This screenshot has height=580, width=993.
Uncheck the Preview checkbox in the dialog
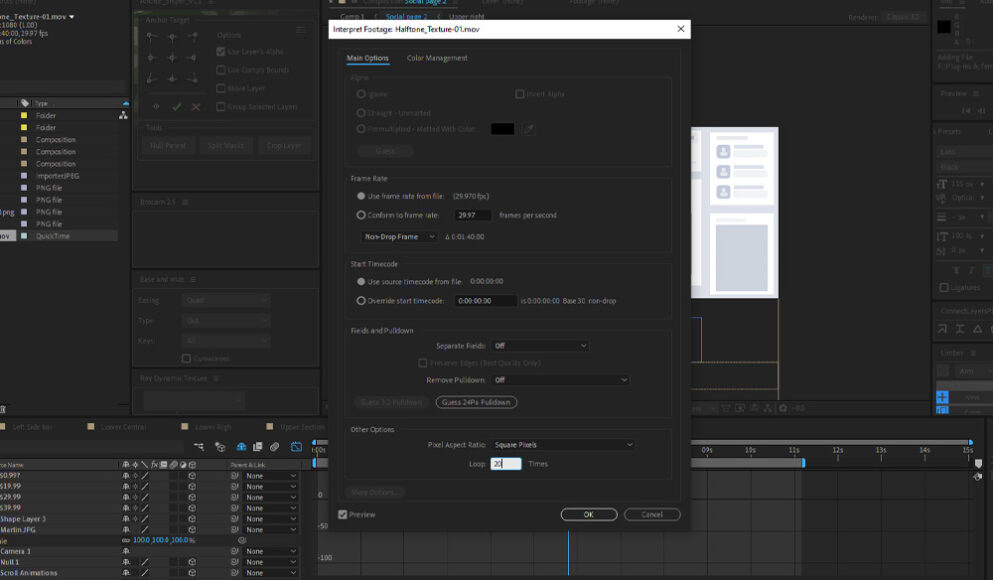342,513
